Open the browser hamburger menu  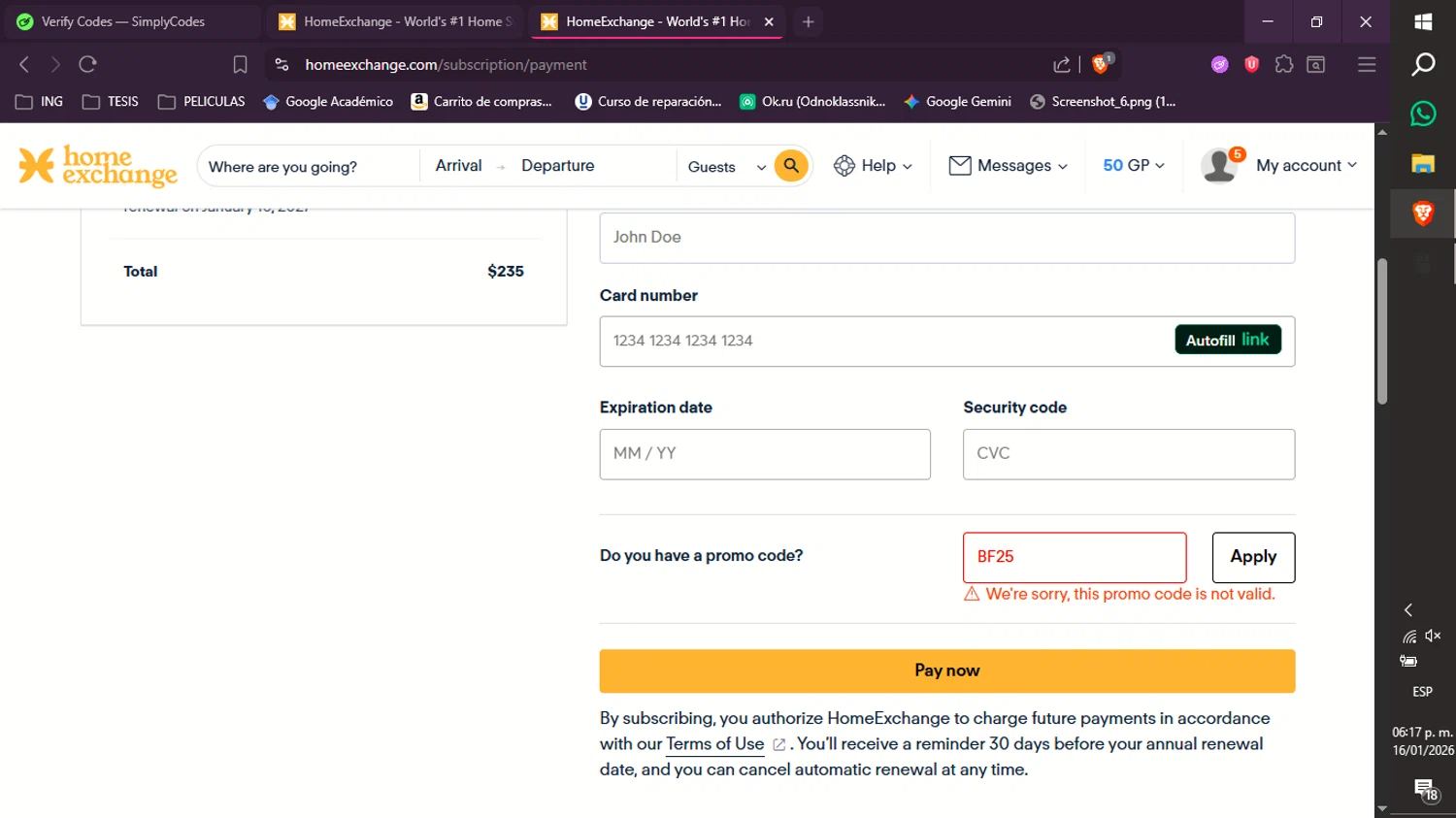(1367, 64)
